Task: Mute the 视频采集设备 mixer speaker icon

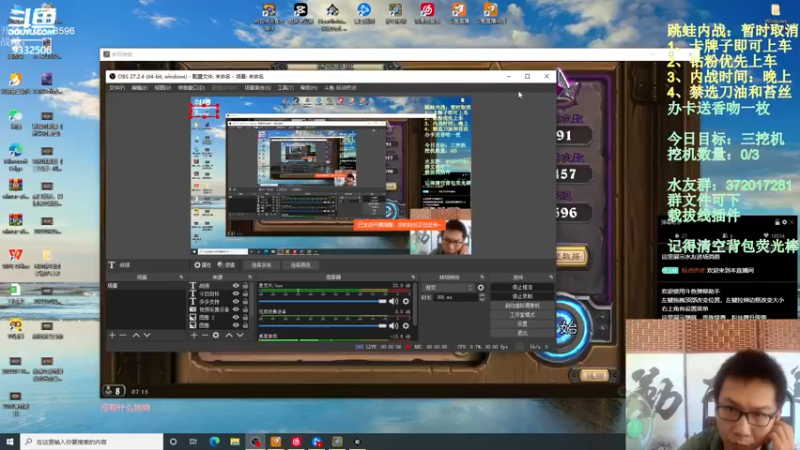Action: pyautogui.click(x=393, y=326)
